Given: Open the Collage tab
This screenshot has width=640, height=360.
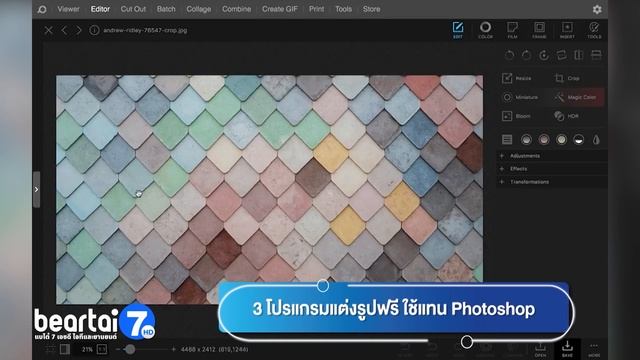Looking at the screenshot, I should [x=198, y=9].
